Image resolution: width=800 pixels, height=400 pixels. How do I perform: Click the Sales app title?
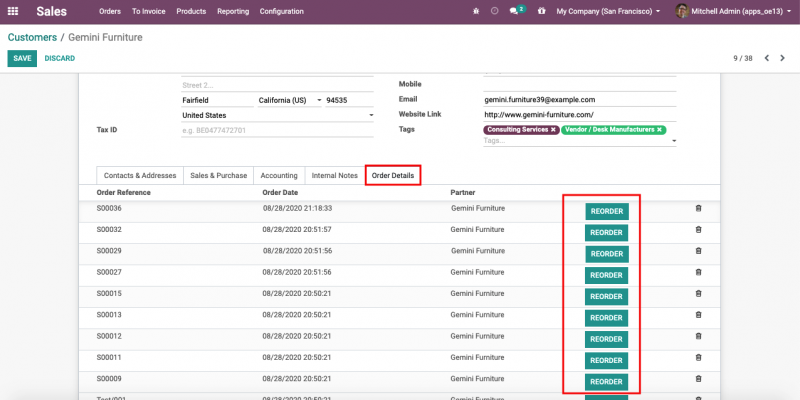(x=52, y=11)
